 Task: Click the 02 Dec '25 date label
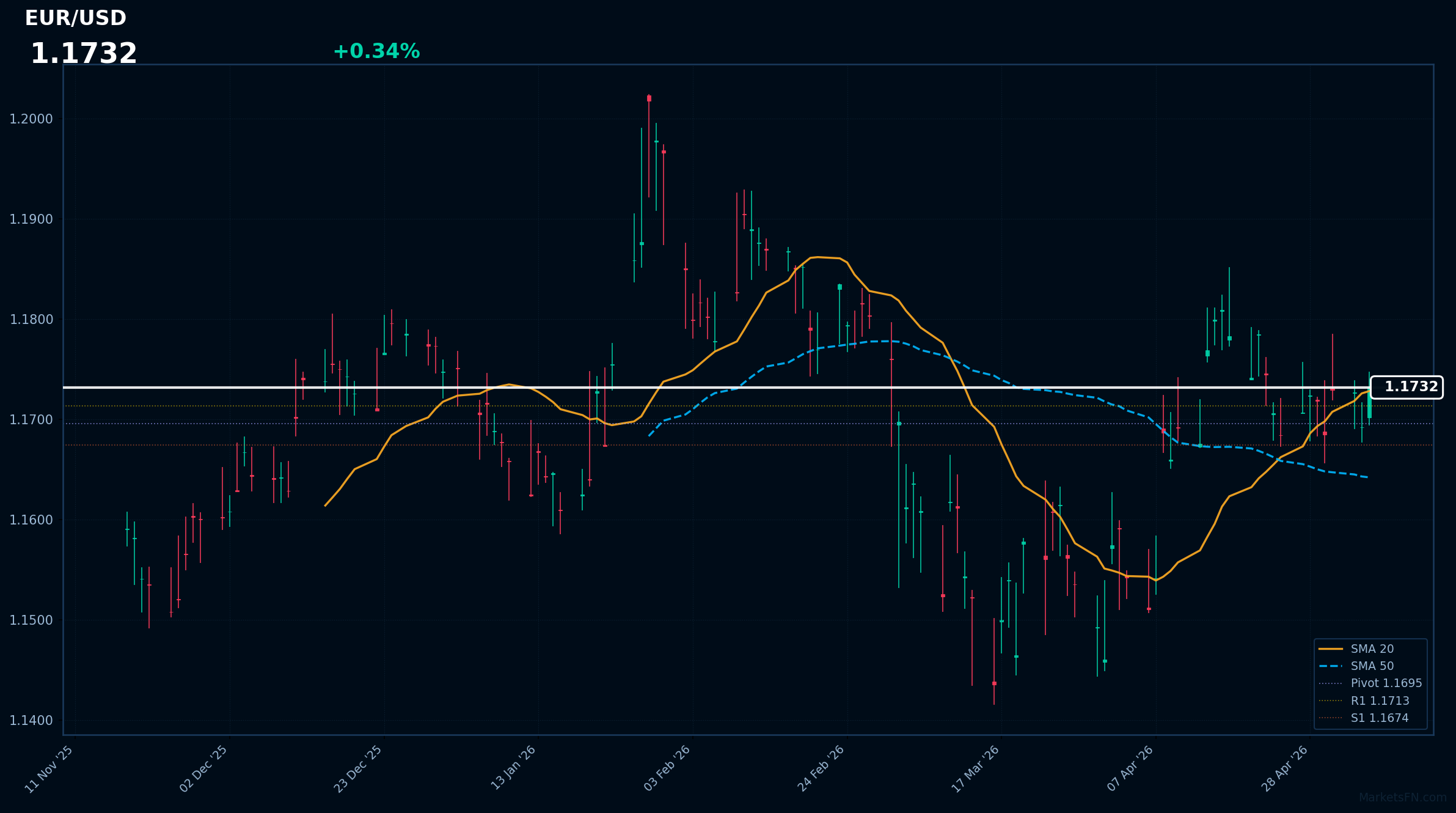[x=203, y=770]
